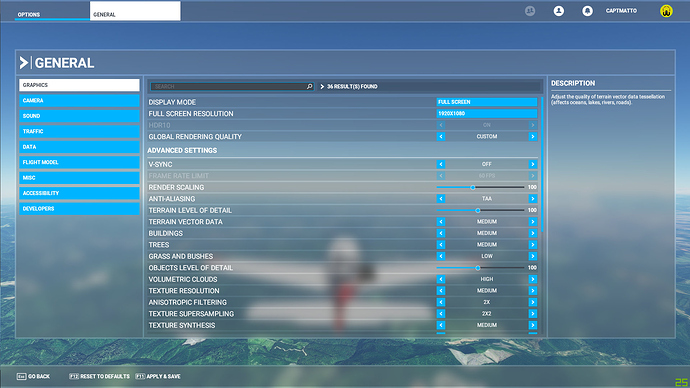Screen dimensions: 690x388
Task: Open the notifications bell icon
Action: (587, 11)
